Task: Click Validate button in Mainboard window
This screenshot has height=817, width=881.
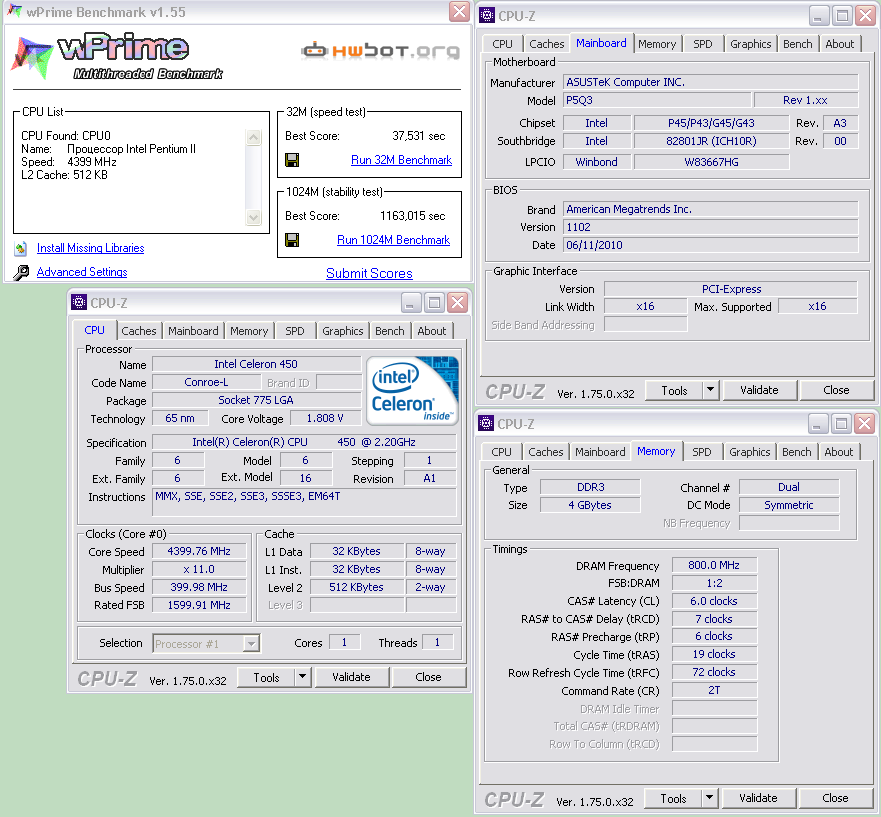Action: coord(759,390)
